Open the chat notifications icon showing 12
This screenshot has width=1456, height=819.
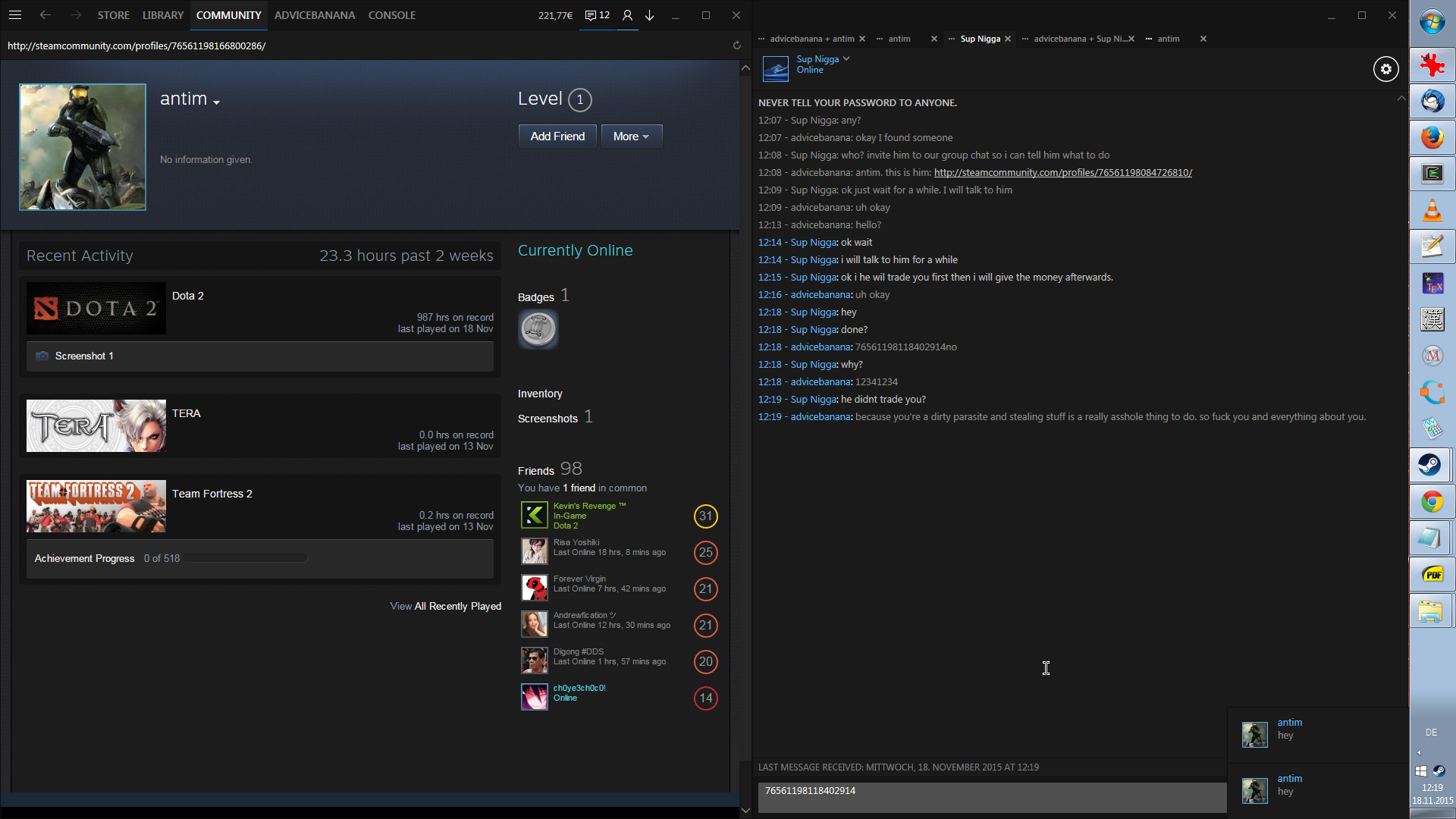tap(597, 15)
